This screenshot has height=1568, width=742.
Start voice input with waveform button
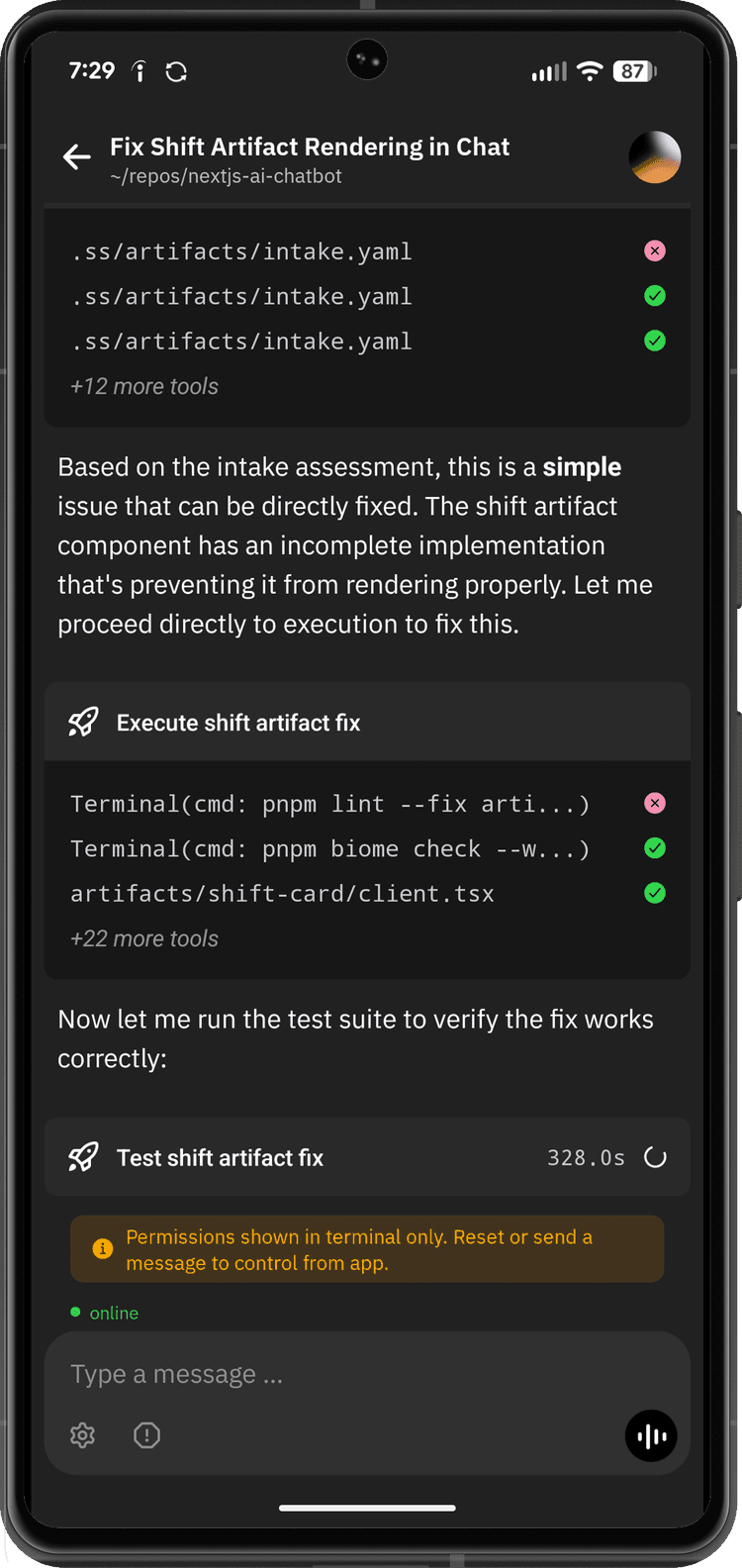click(651, 1436)
